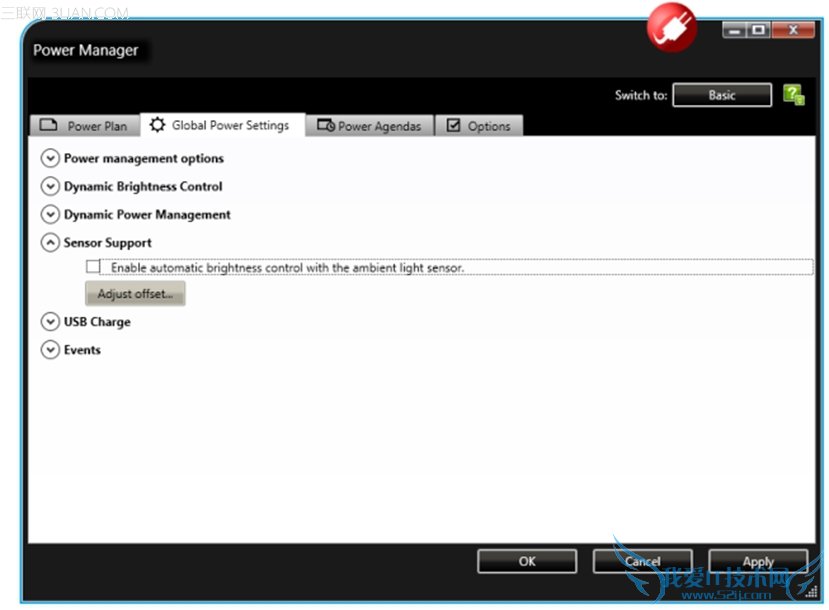Image resolution: width=829 pixels, height=610 pixels.
Task: Go to the Options tab
Action: coord(479,126)
